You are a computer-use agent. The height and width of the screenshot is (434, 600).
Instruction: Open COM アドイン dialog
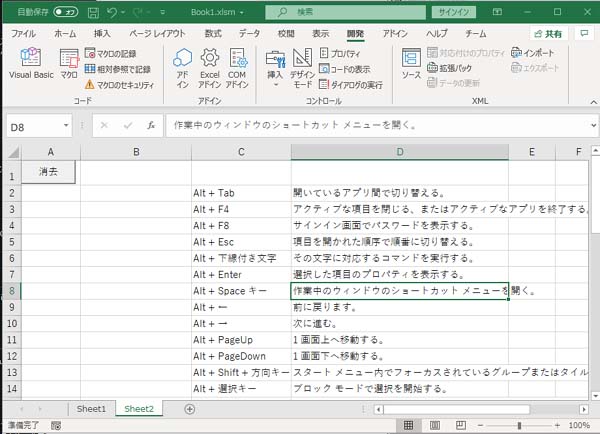(237, 66)
